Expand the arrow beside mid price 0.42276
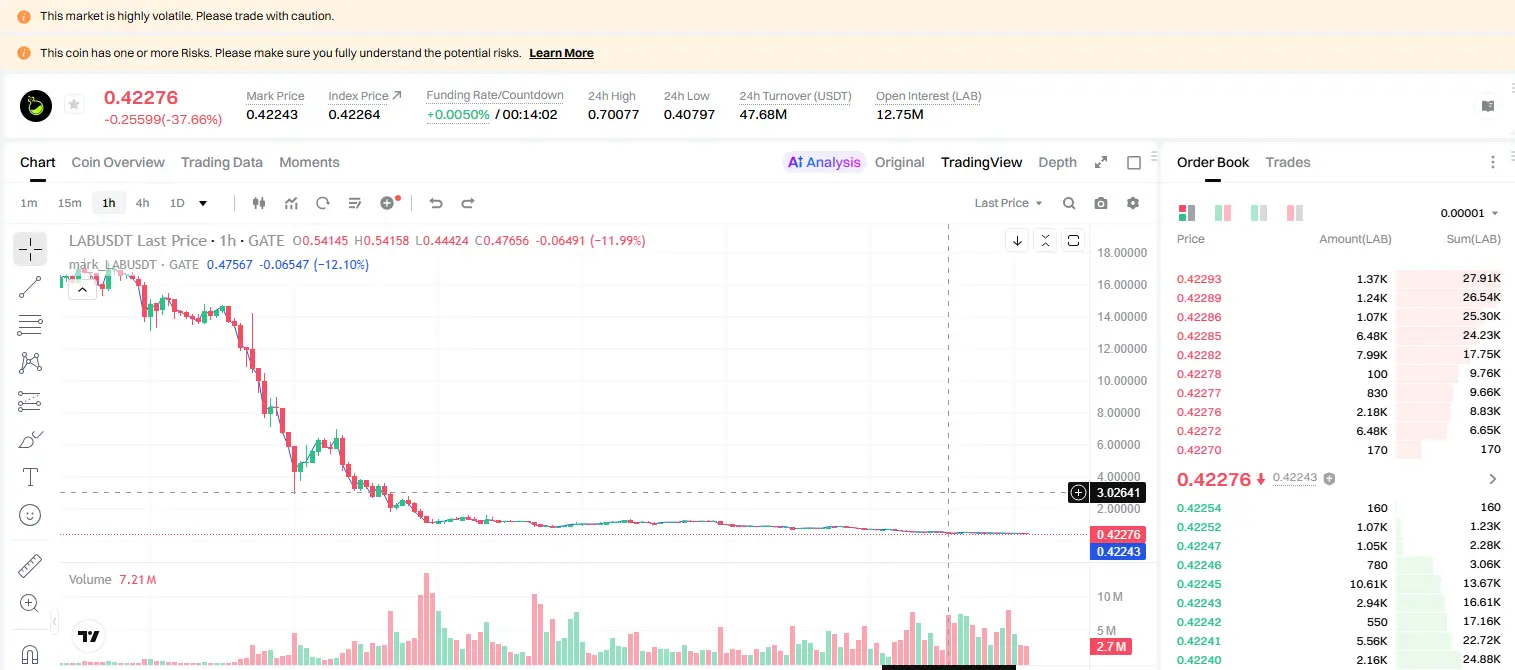Image resolution: width=1515 pixels, height=670 pixels. (x=1493, y=479)
